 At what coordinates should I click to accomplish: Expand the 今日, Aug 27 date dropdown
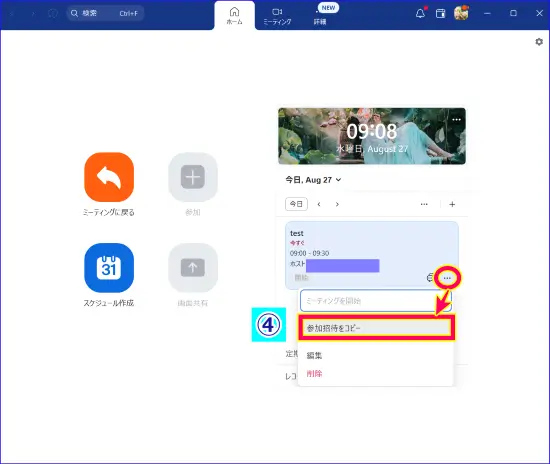point(313,180)
